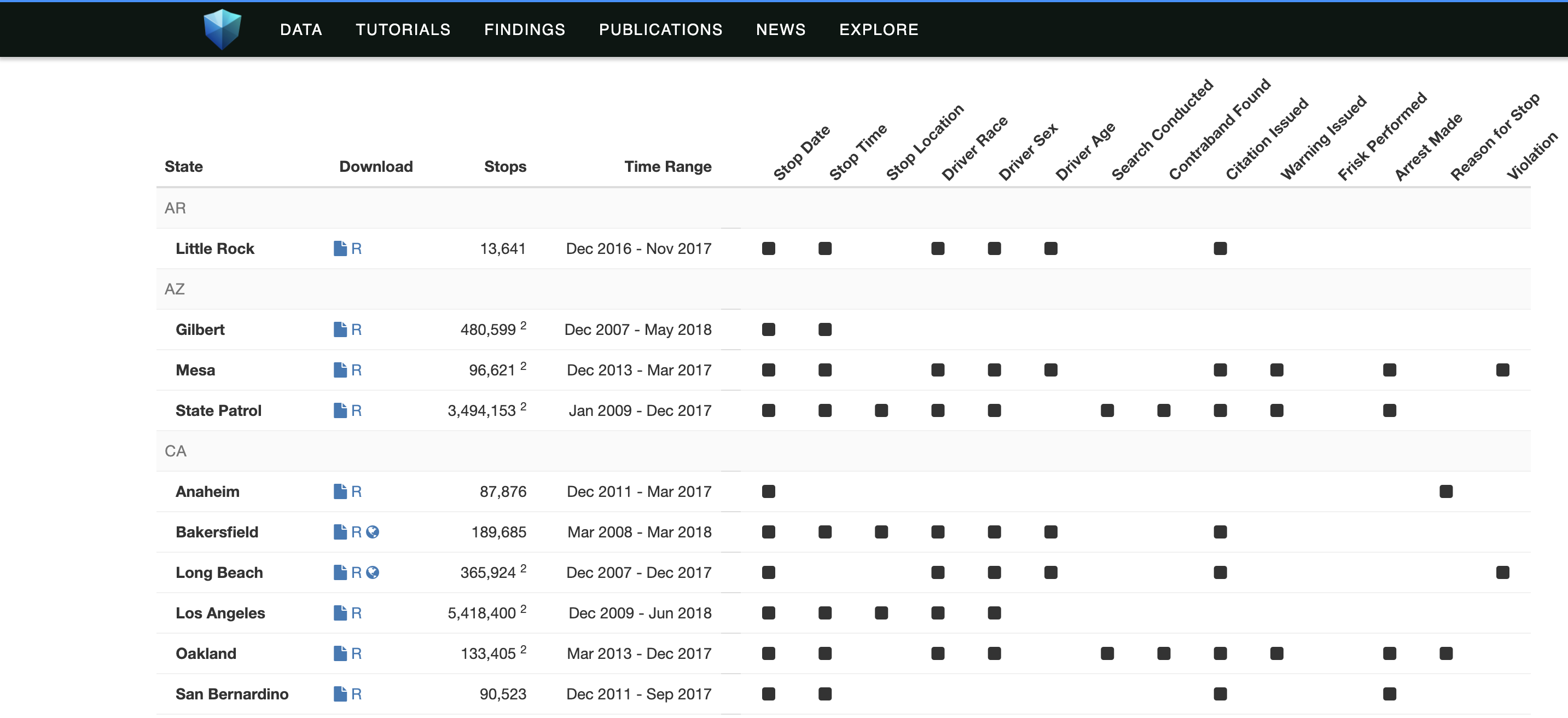1568x718 pixels.
Task: Download Mesa R data
Action: coord(356,369)
